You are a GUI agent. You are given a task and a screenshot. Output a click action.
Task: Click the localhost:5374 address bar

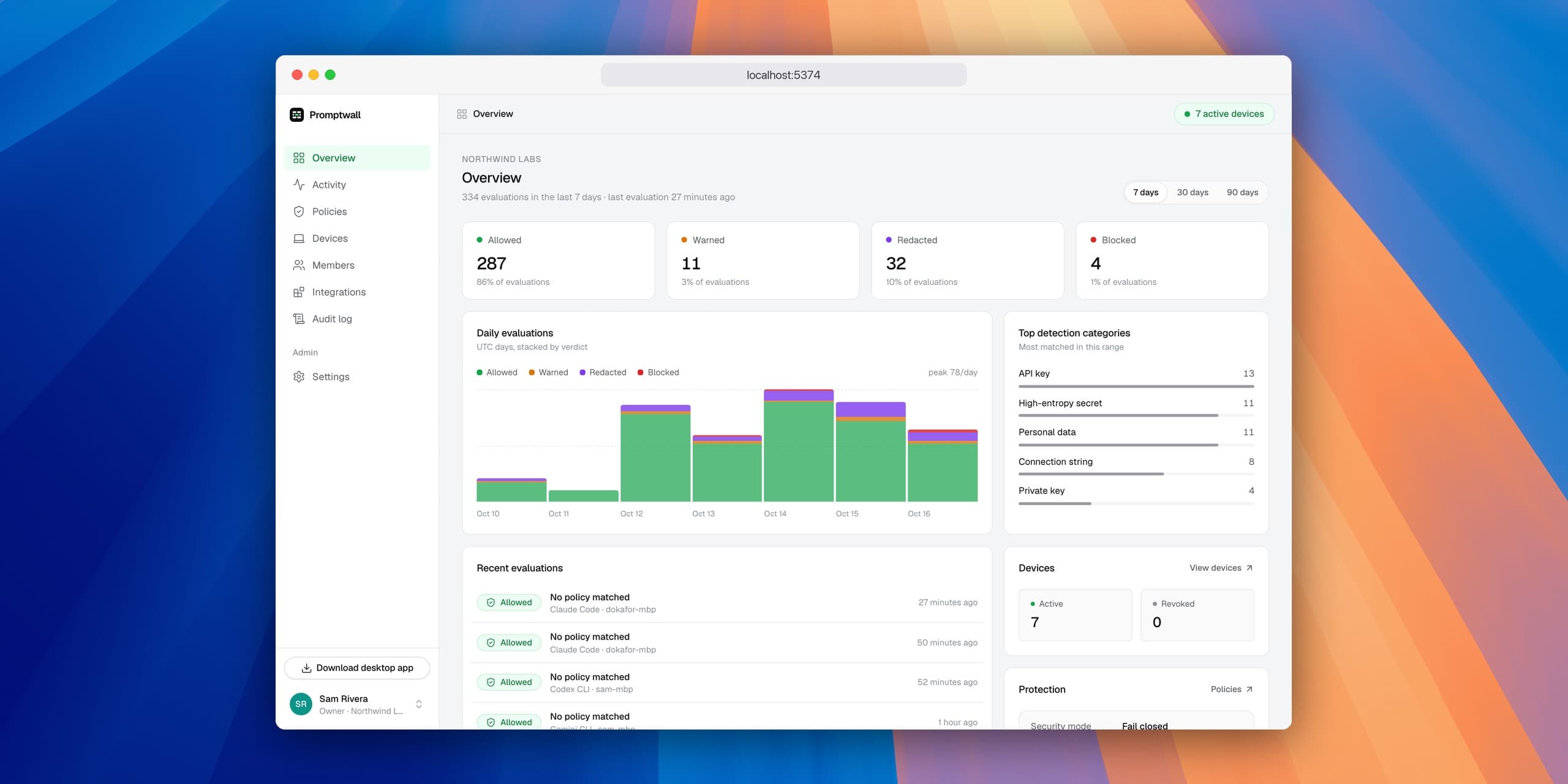(783, 75)
